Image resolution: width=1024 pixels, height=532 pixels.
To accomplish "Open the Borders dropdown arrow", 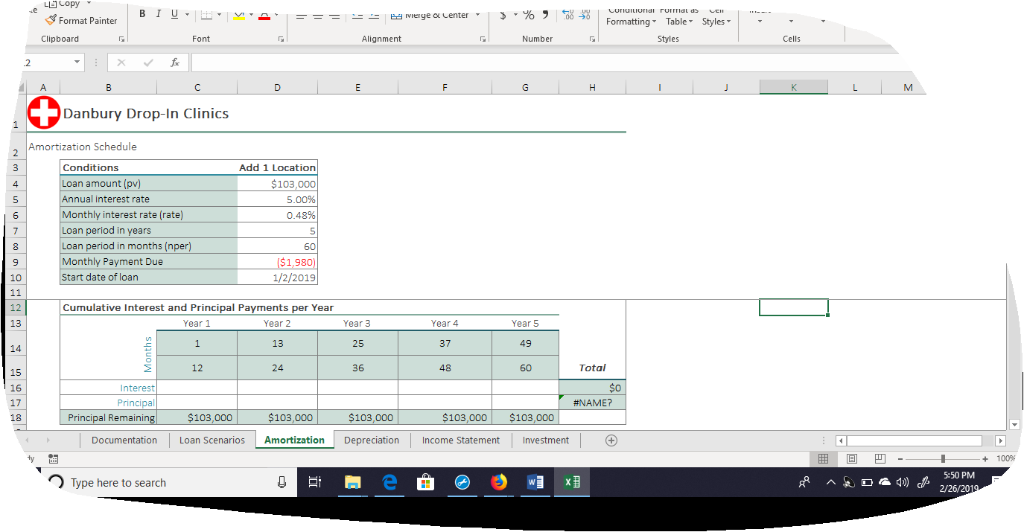I will (219, 14).
